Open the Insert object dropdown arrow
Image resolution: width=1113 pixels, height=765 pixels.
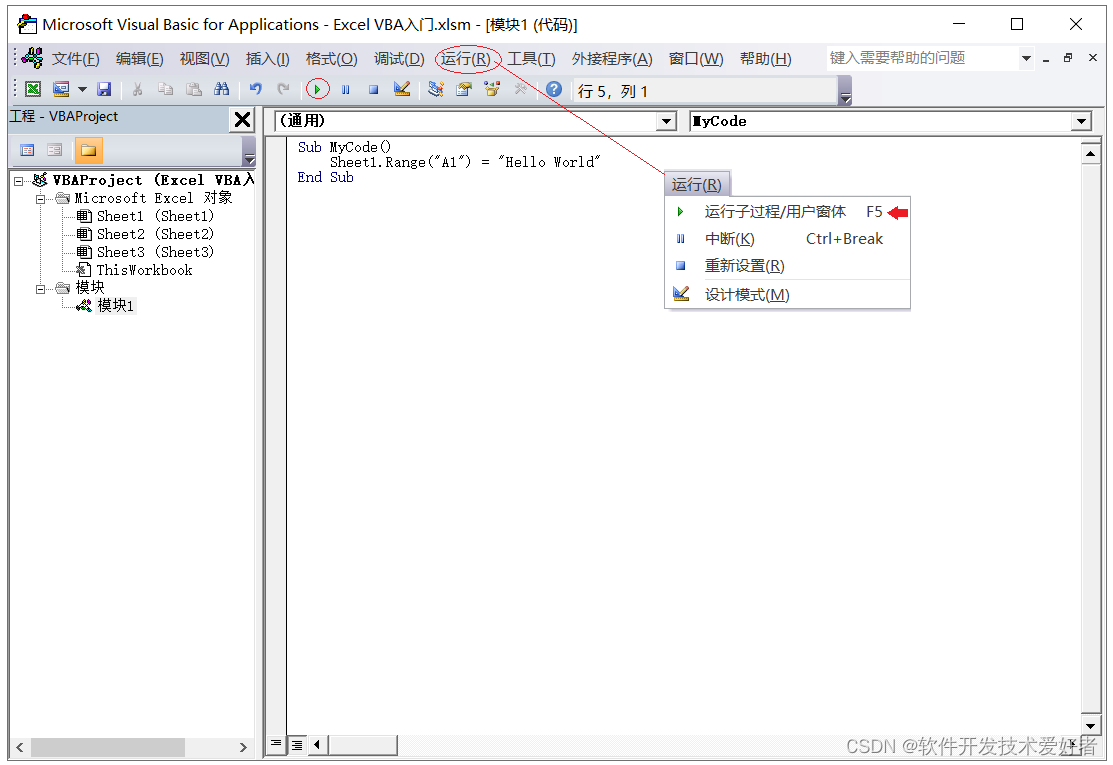point(82,89)
